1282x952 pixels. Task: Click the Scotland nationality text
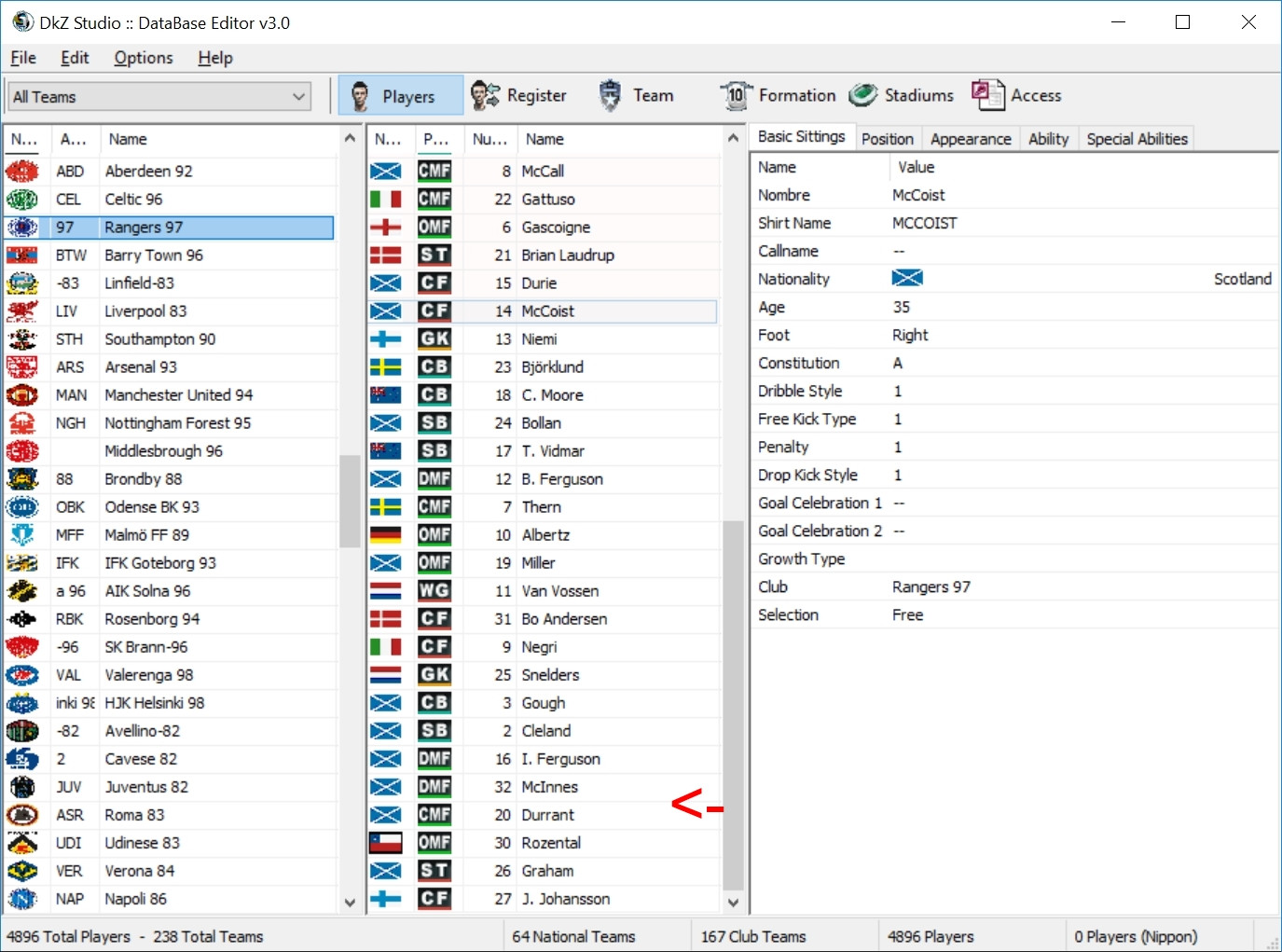1243,279
